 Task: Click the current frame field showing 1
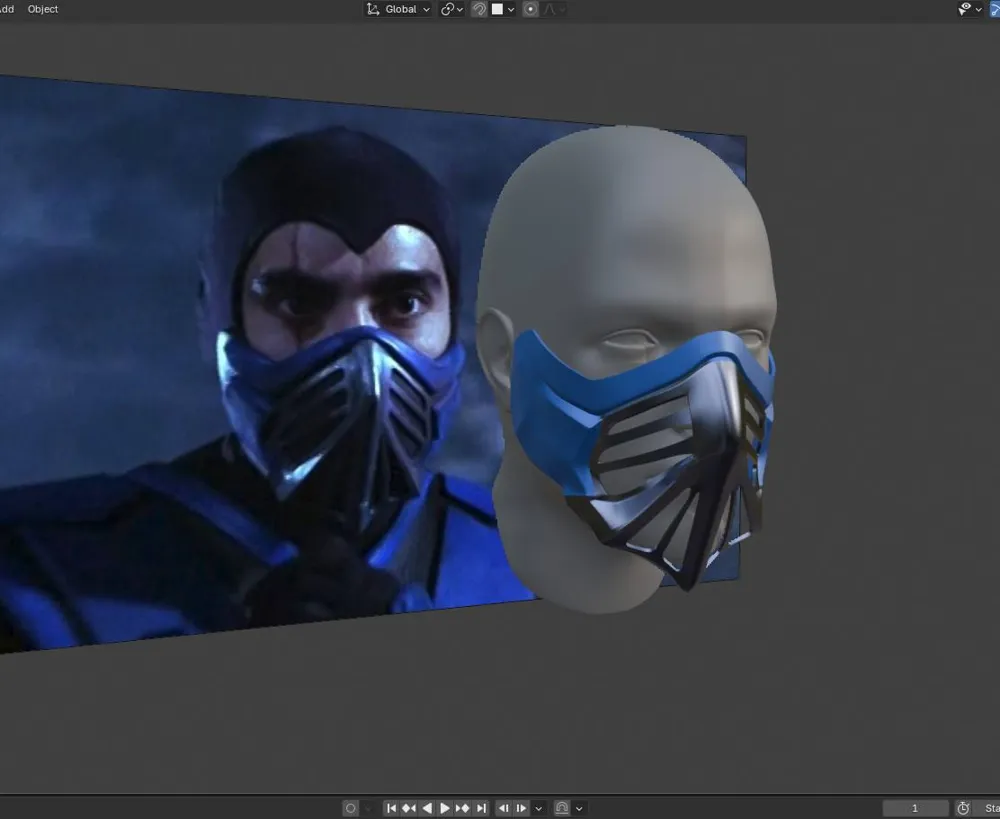coord(915,808)
